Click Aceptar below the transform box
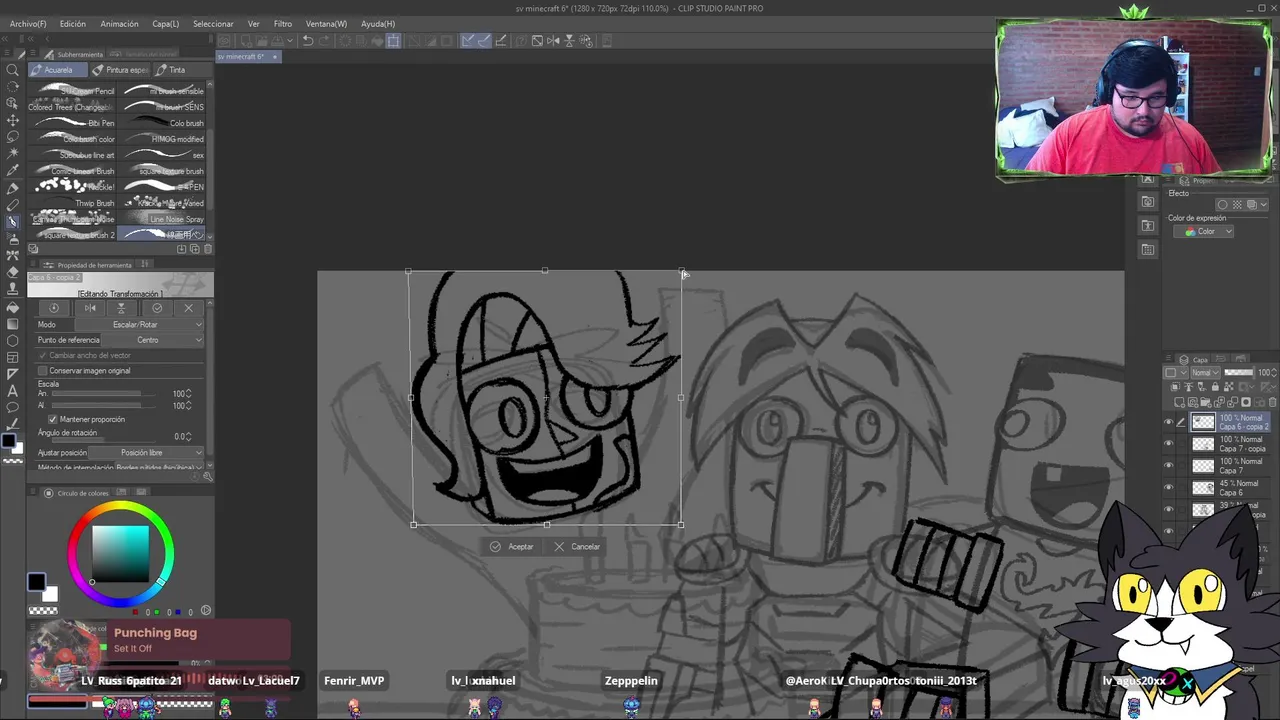 (512, 547)
